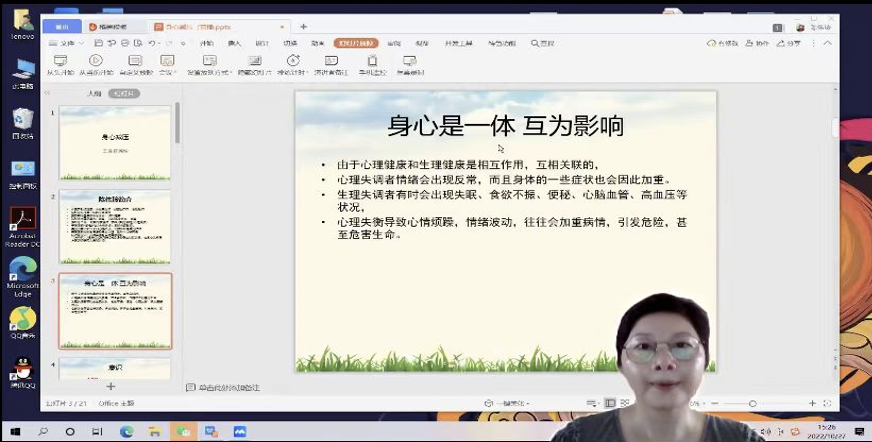Open phone remote control (手机遥控)
Viewport: 872px width, 442px height.
pos(372,65)
